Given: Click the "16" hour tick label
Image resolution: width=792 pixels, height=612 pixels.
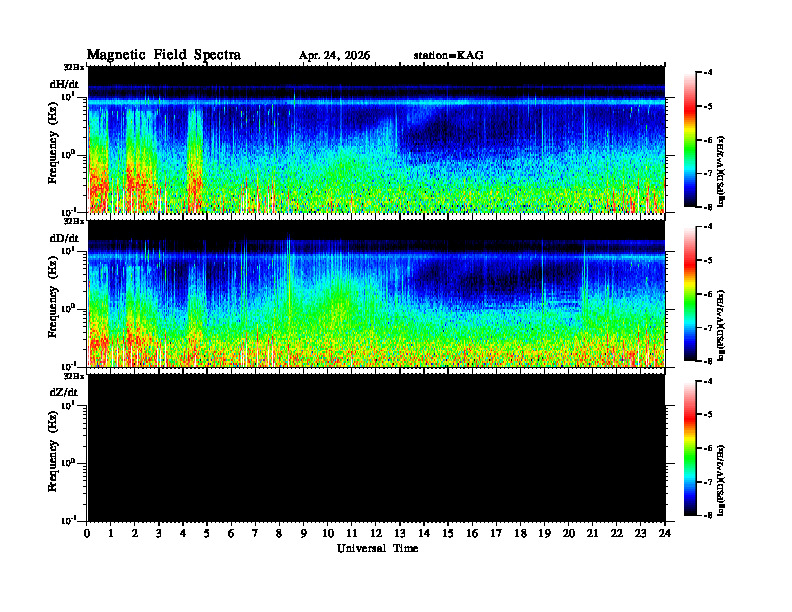Looking at the screenshot, I should [472, 534].
